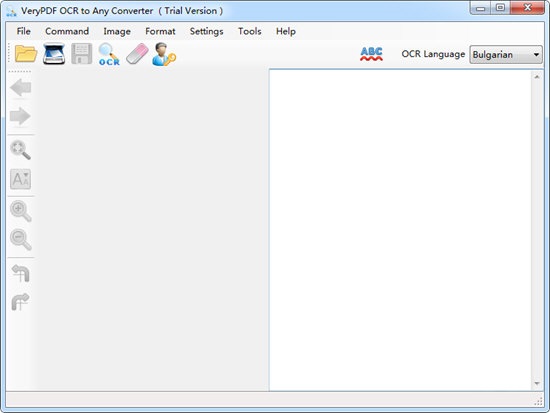Minimize the VeryPDF OCR window
550x413 pixels.
pos(480,8)
